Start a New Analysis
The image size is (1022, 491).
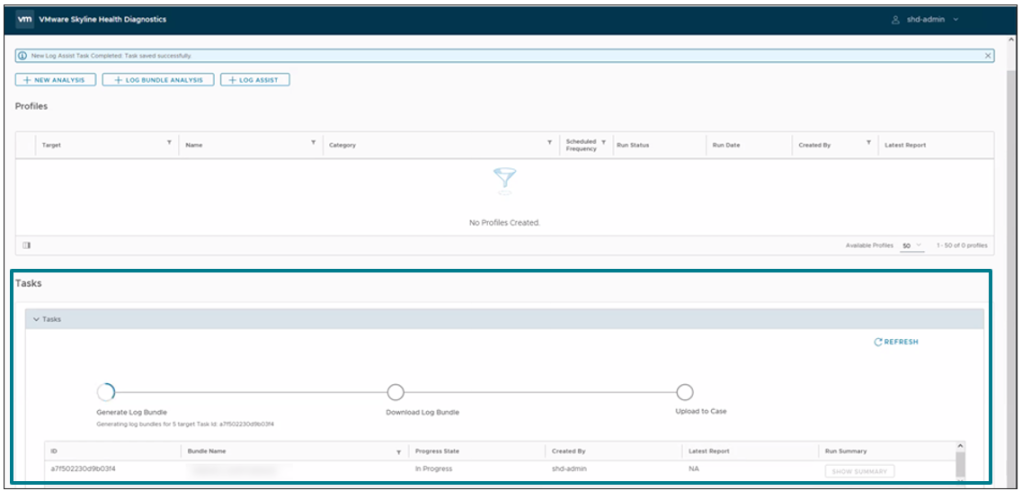(55, 80)
